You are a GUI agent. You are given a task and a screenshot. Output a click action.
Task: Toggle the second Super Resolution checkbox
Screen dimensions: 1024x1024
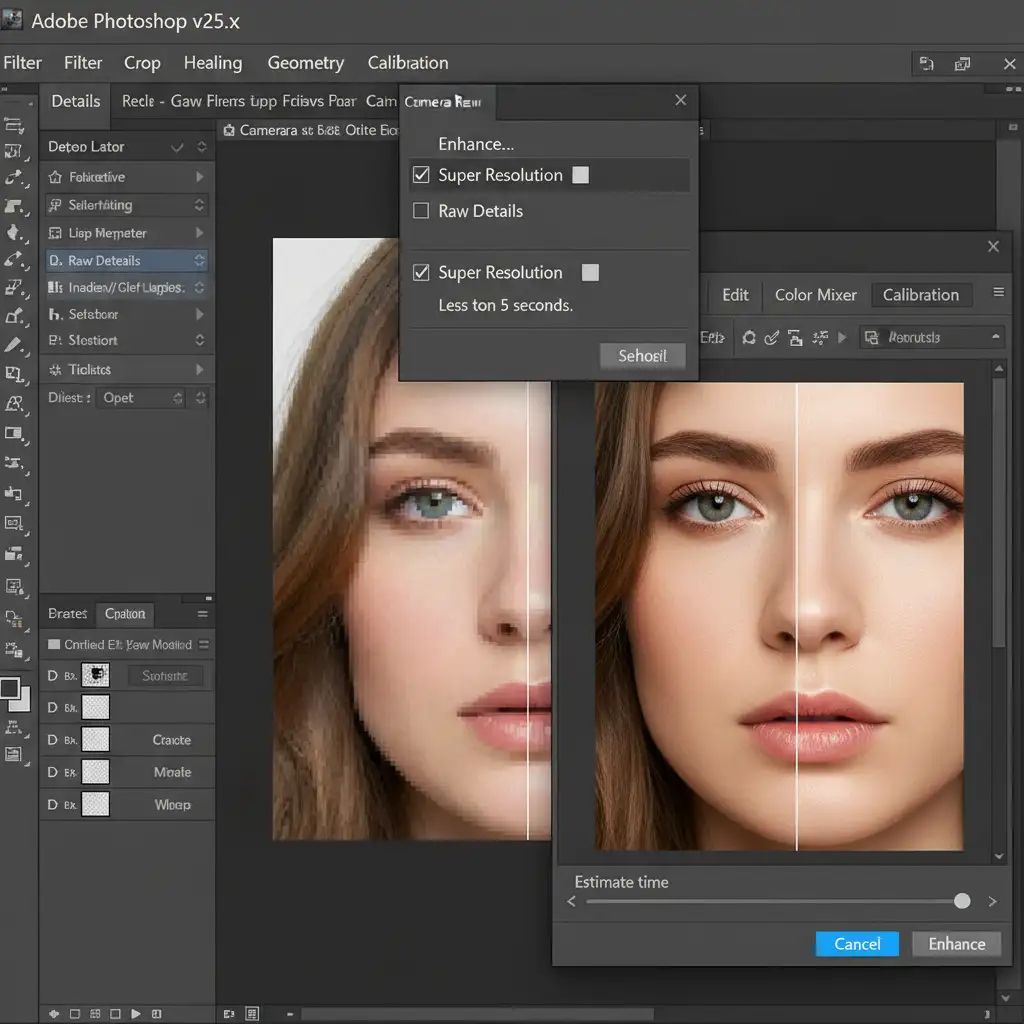coord(421,273)
